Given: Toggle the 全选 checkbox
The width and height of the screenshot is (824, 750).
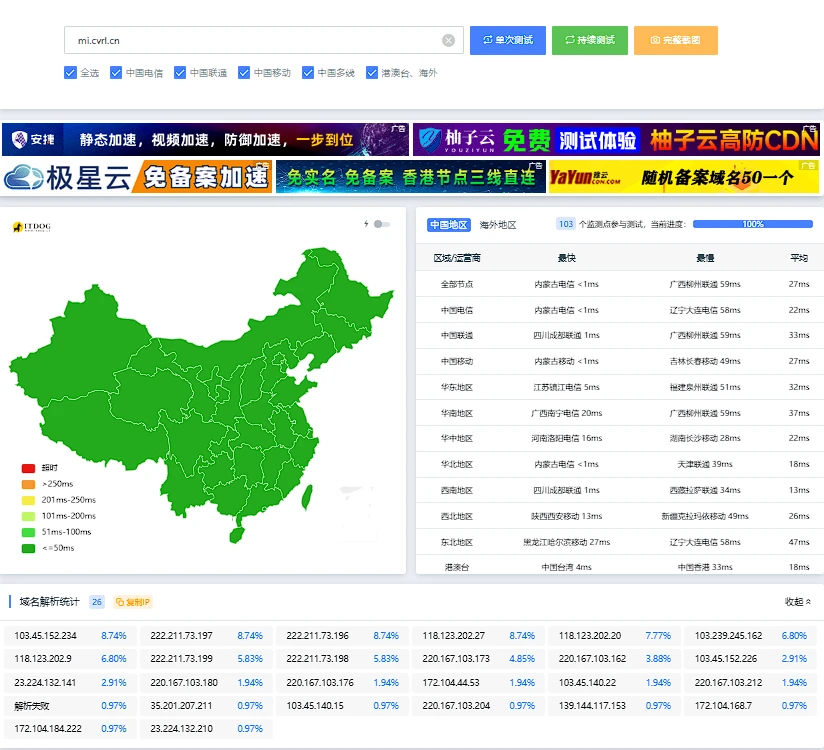Looking at the screenshot, I should click(x=70, y=73).
